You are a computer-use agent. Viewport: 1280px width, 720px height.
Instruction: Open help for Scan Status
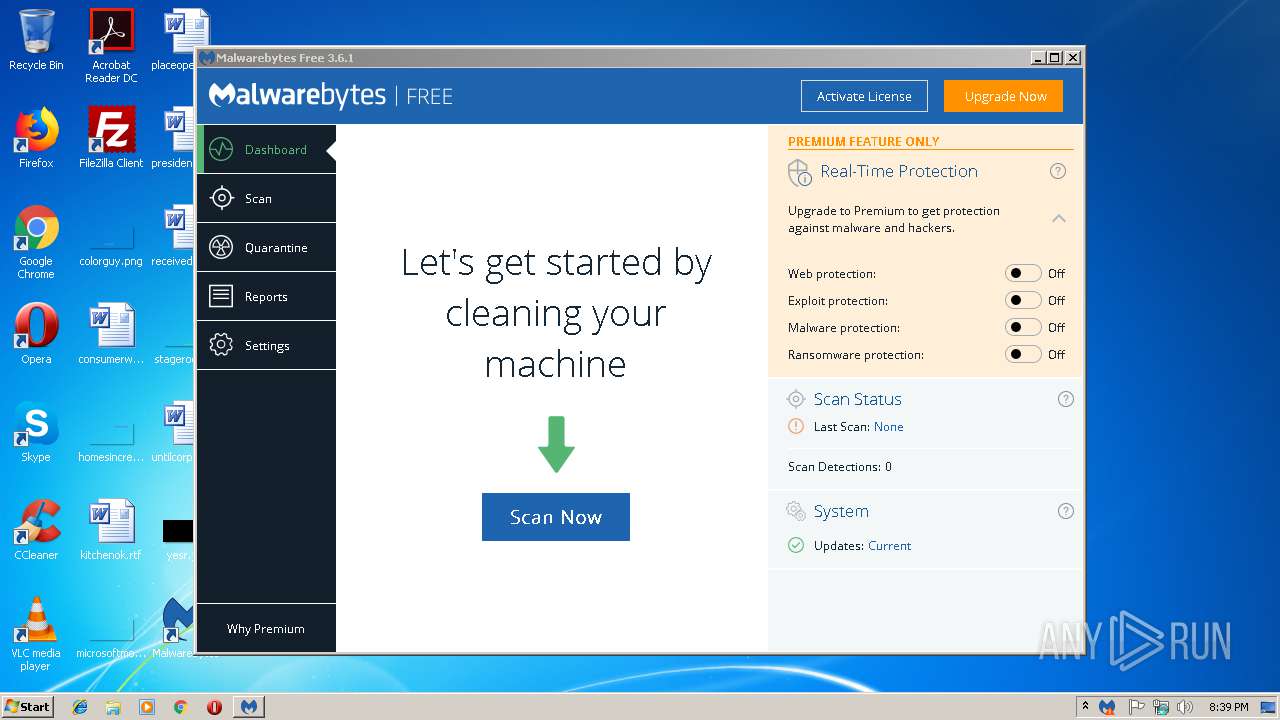pos(1066,399)
